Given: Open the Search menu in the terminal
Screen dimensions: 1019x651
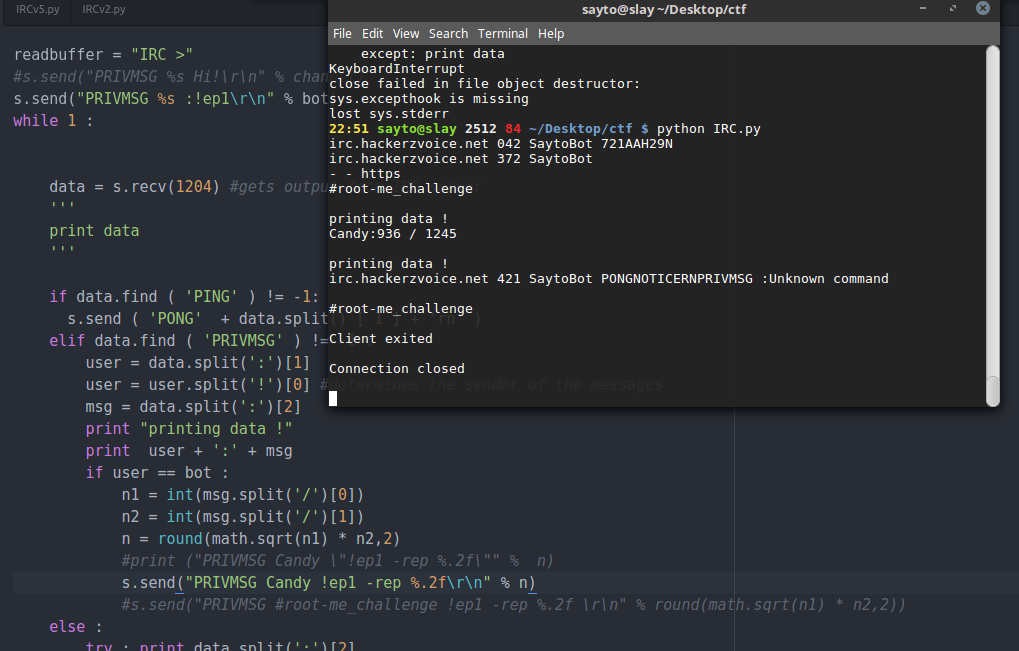Looking at the screenshot, I should tap(448, 34).
